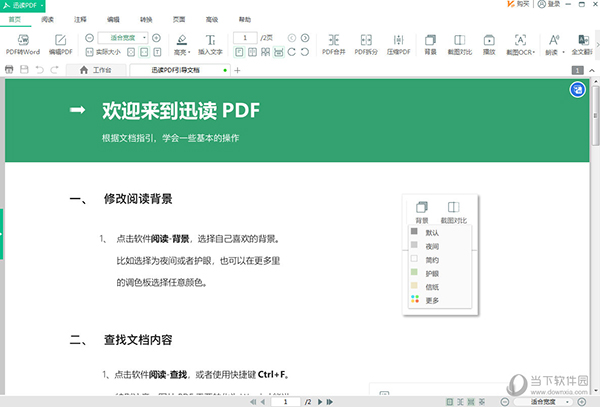Expand the left side panel handle
The image size is (600, 407).
2,234
